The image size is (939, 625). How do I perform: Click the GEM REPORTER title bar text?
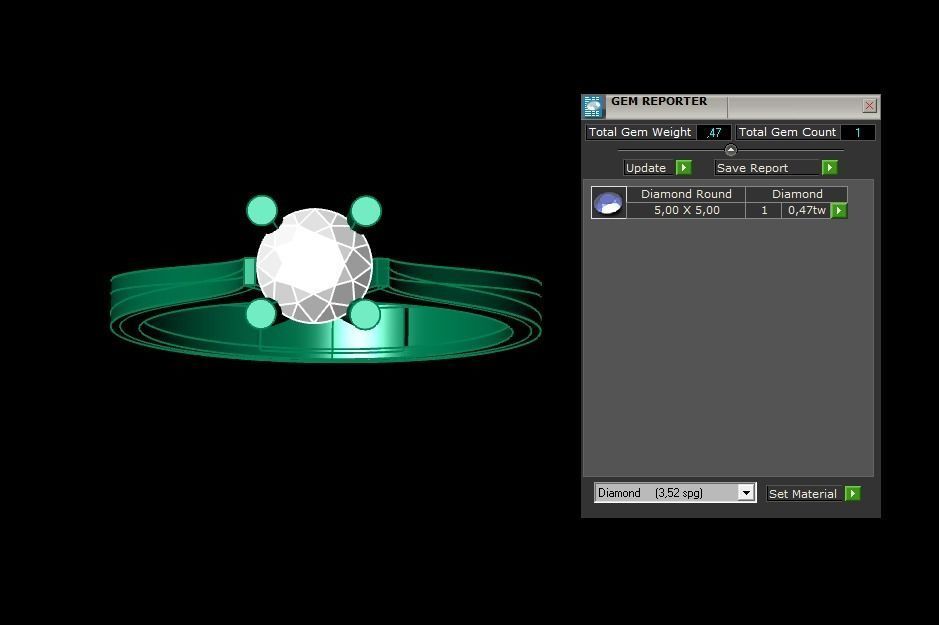(x=659, y=101)
